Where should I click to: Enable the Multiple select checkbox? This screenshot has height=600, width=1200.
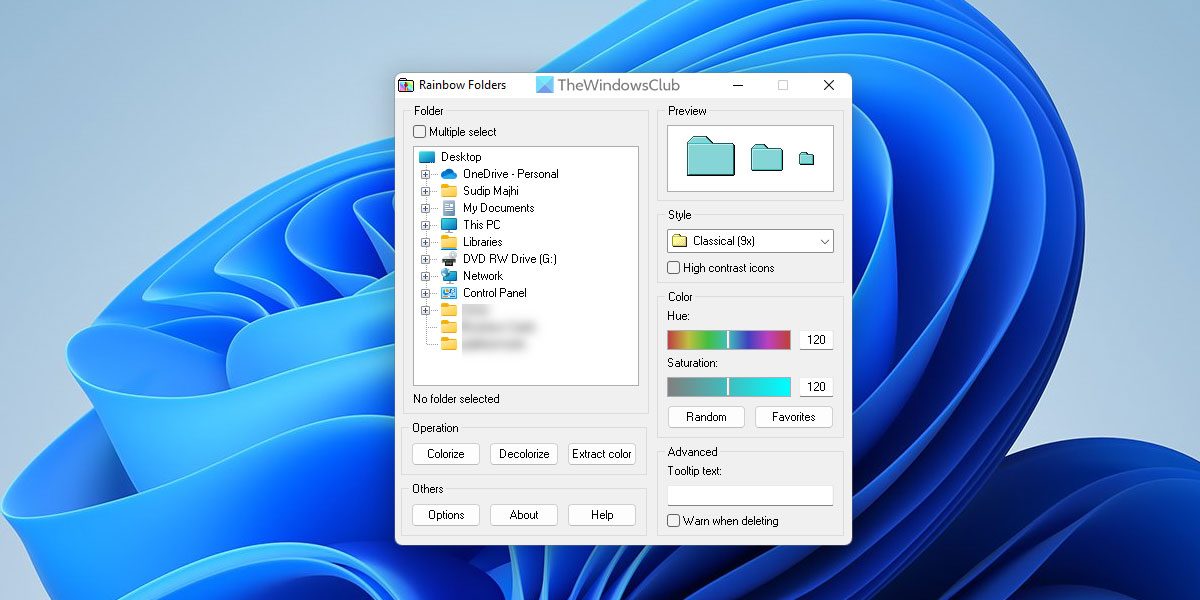pos(420,132)
